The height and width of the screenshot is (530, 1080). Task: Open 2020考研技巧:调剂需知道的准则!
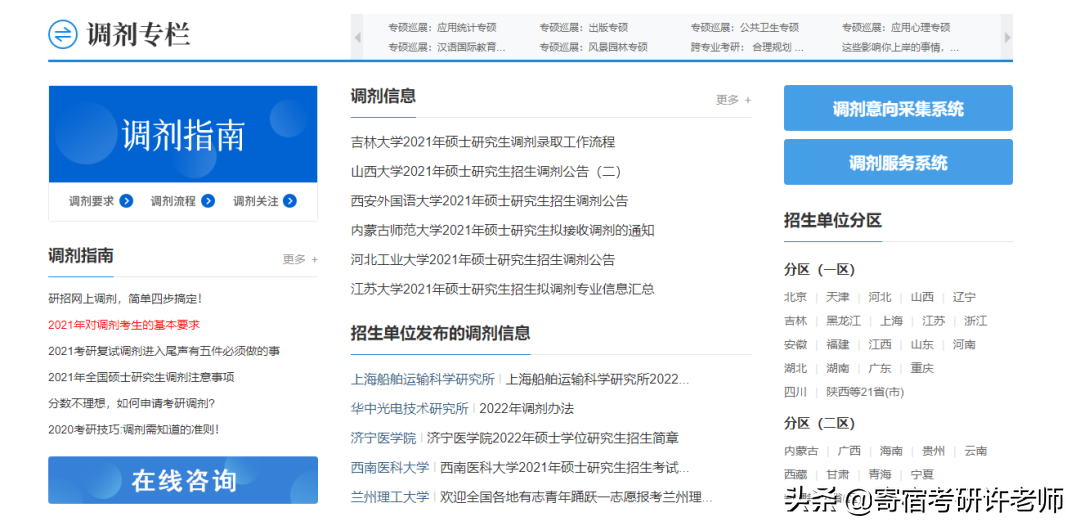coord(134,429)
